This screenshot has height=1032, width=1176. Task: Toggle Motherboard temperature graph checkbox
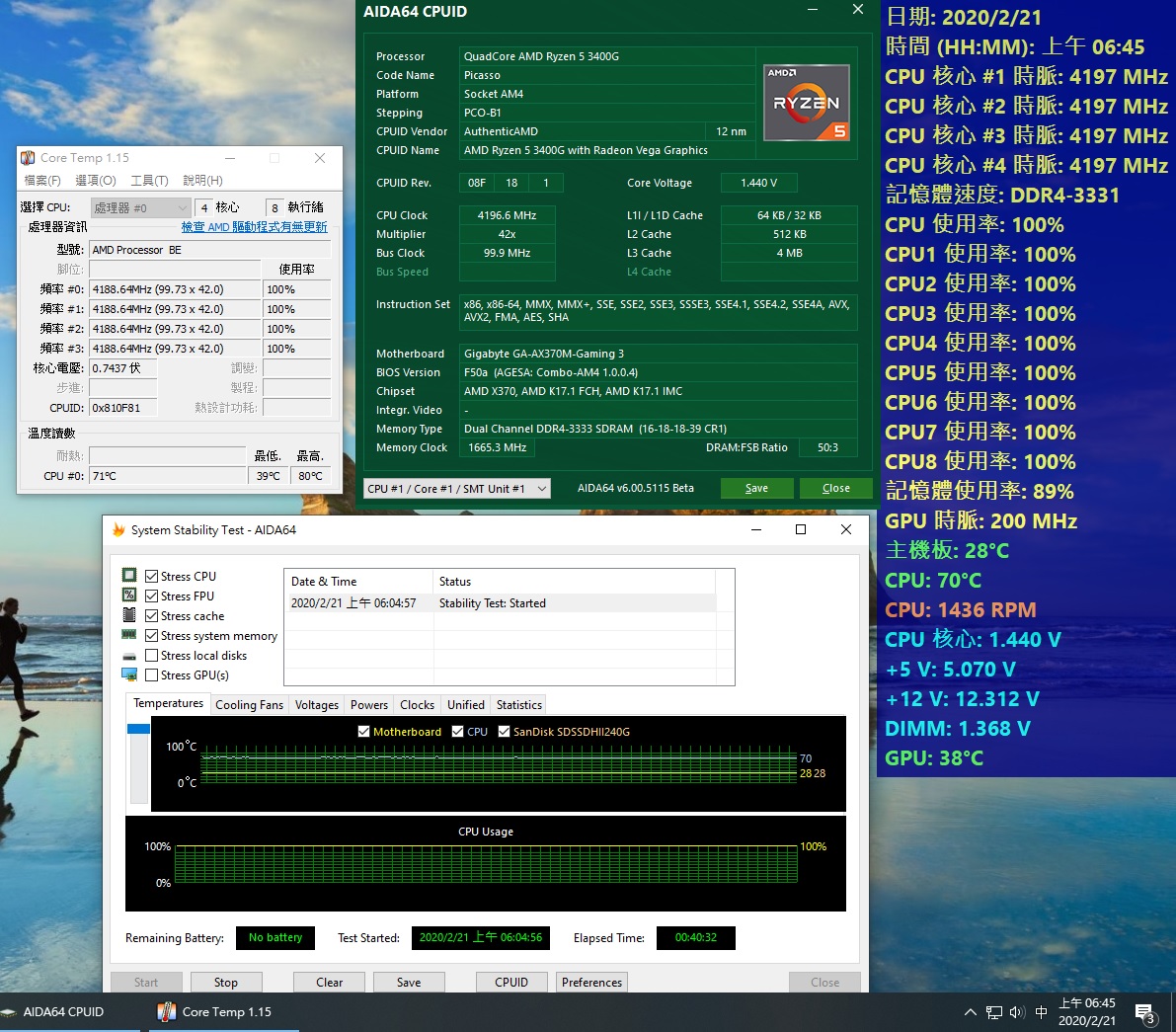click(363, 731)
